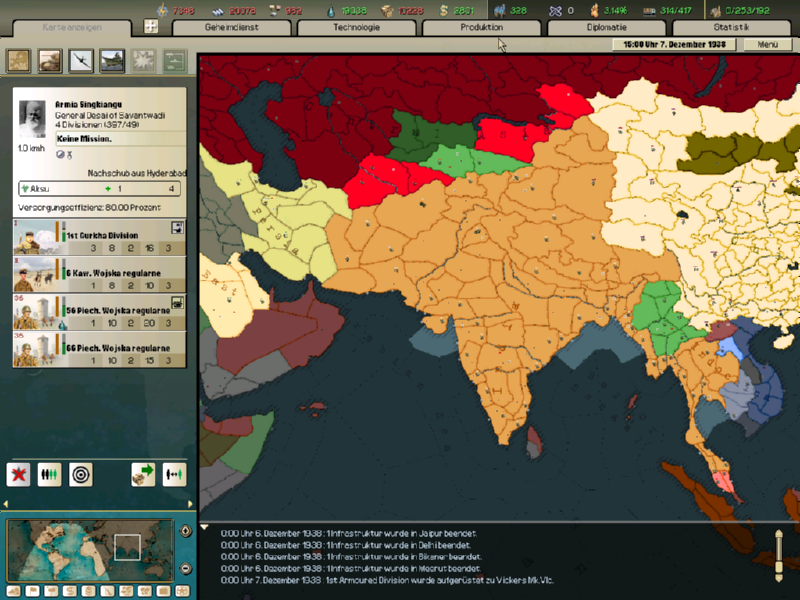Click the split army button
The image size is (800, 600).
pyautogui.click(x=174, y=474)
